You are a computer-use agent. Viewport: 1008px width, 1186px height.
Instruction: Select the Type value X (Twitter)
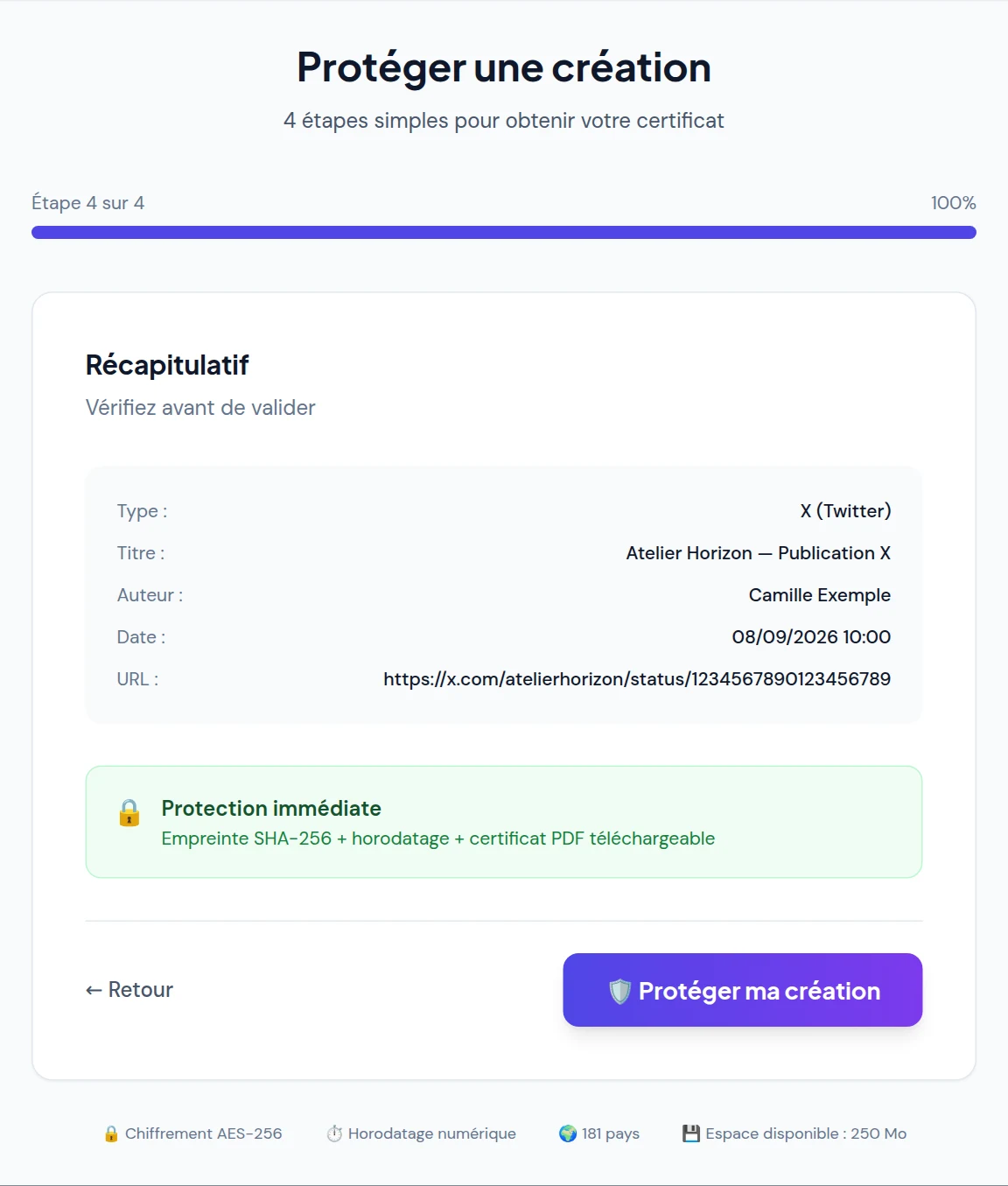pos(845,511)
